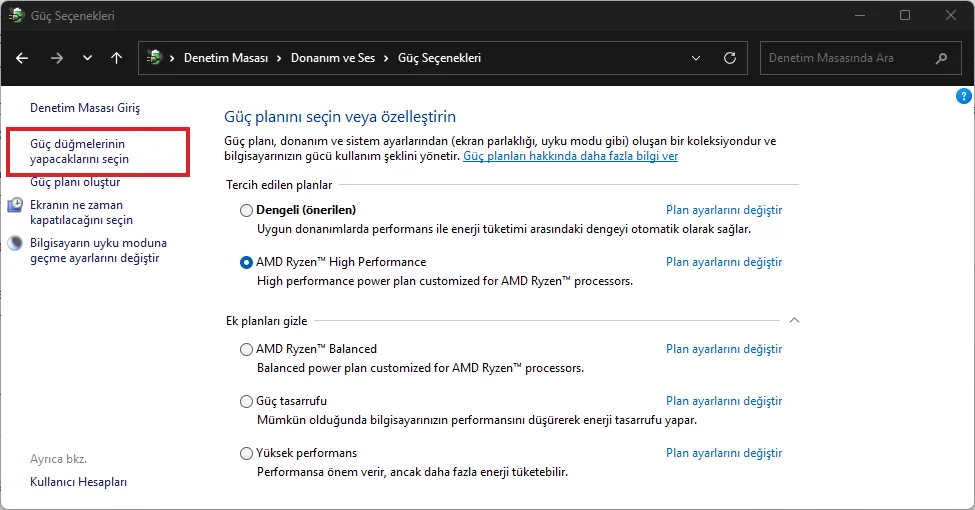The height and width of the screenshot is (510, 975).
Task: Refresh the Güç Seçenekleri page
Action: (730, 58)
